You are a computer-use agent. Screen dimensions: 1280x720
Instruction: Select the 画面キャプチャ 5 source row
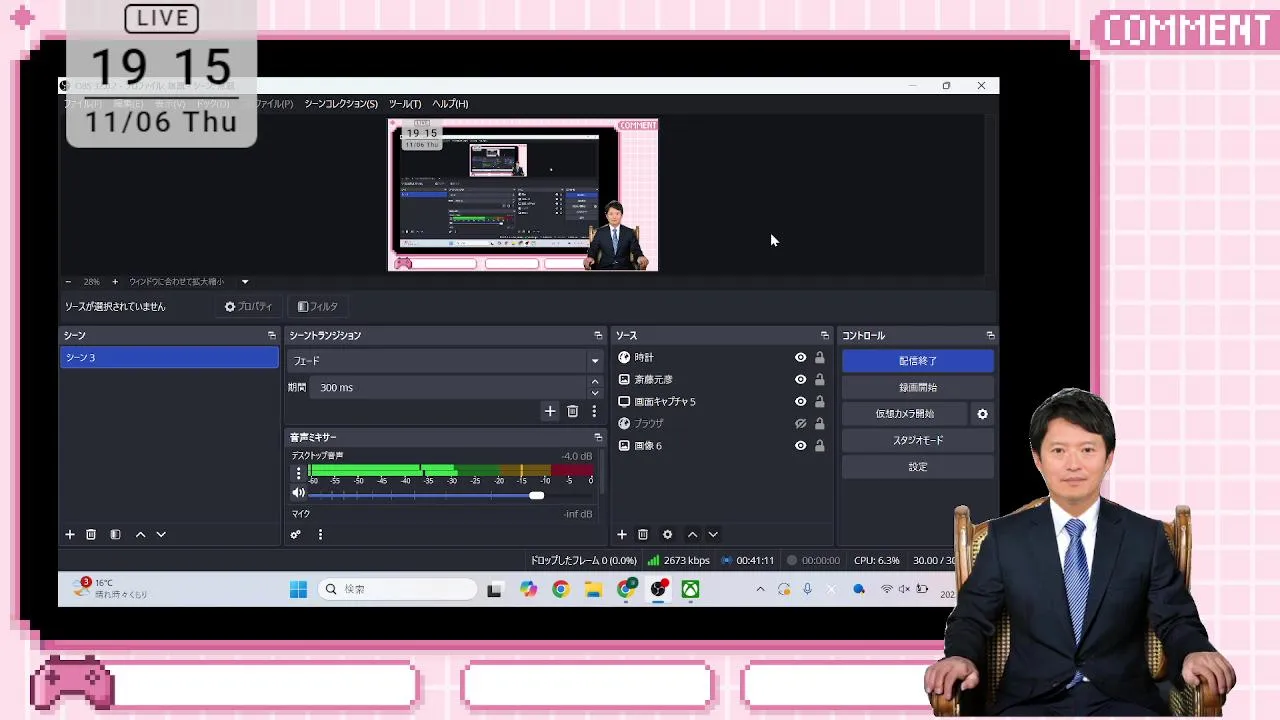722,402
